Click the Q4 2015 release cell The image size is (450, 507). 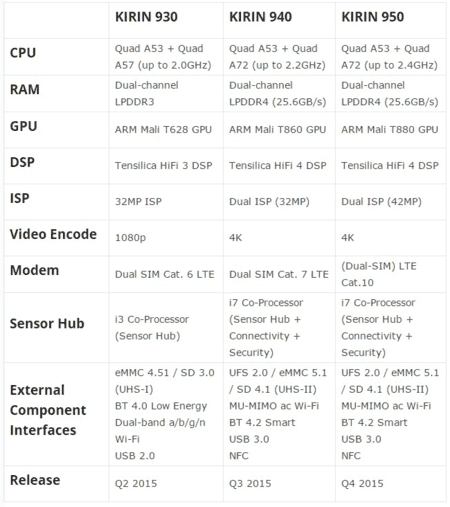click(x=362, y=484)
